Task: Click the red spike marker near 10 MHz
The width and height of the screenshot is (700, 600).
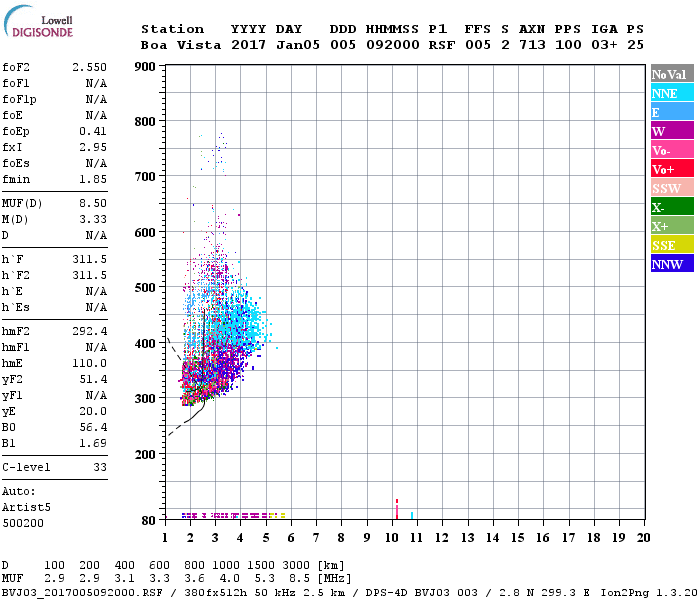Action: click(x=396, y=509)
